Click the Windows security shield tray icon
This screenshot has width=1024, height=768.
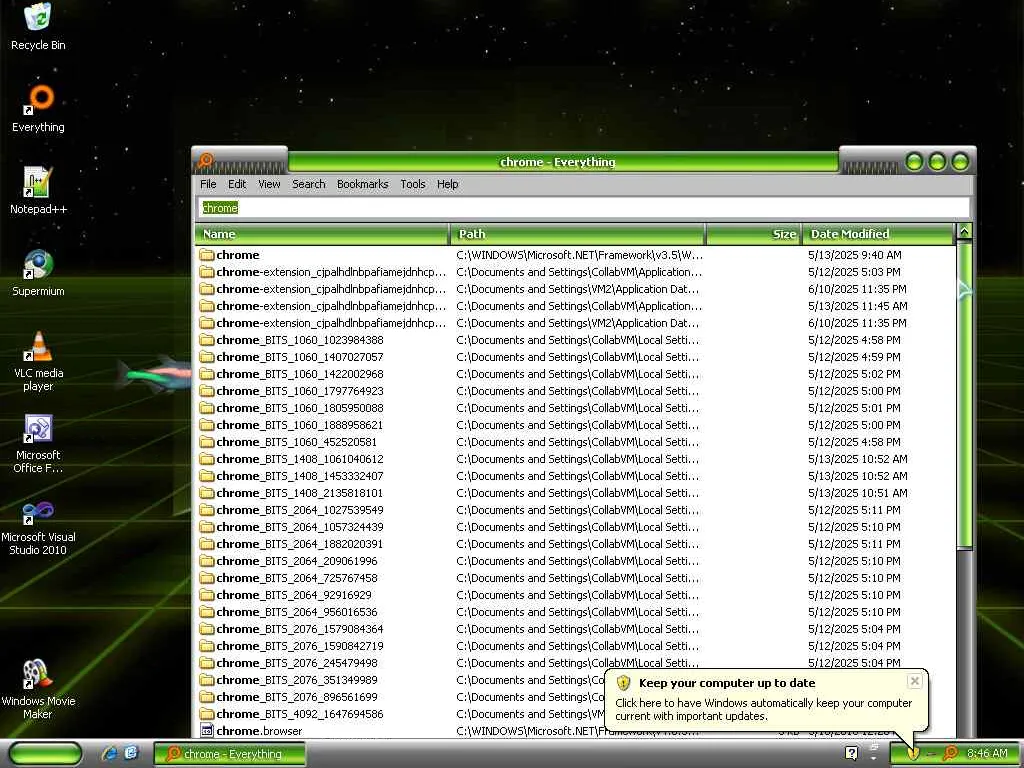coord(914,753)
